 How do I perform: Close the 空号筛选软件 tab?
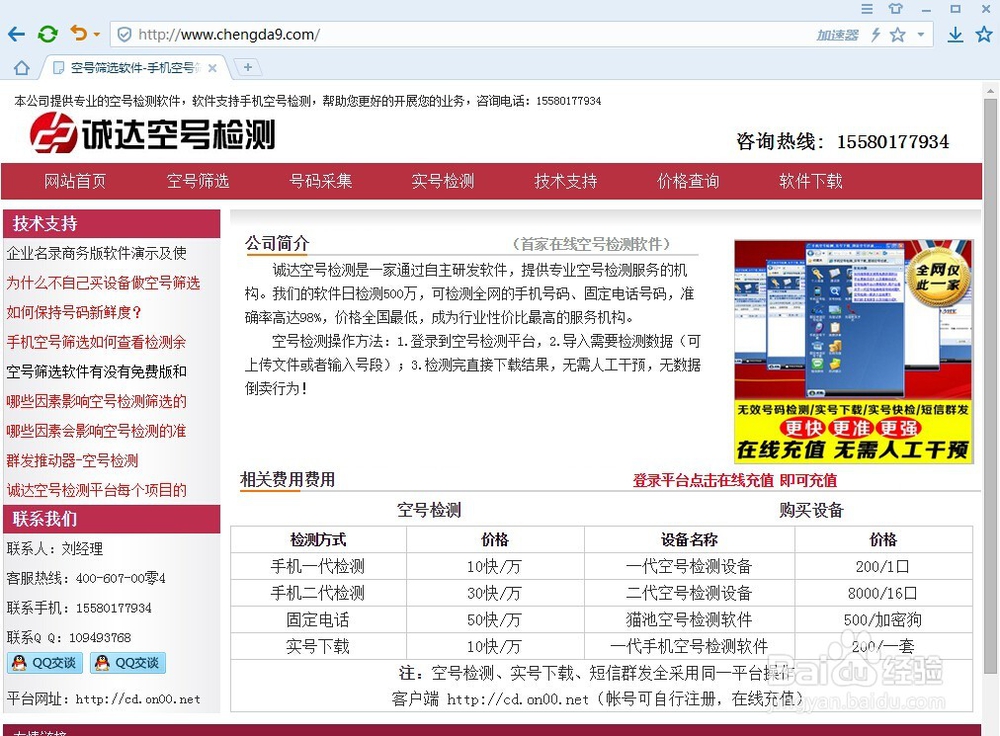(x=212, y=68)
